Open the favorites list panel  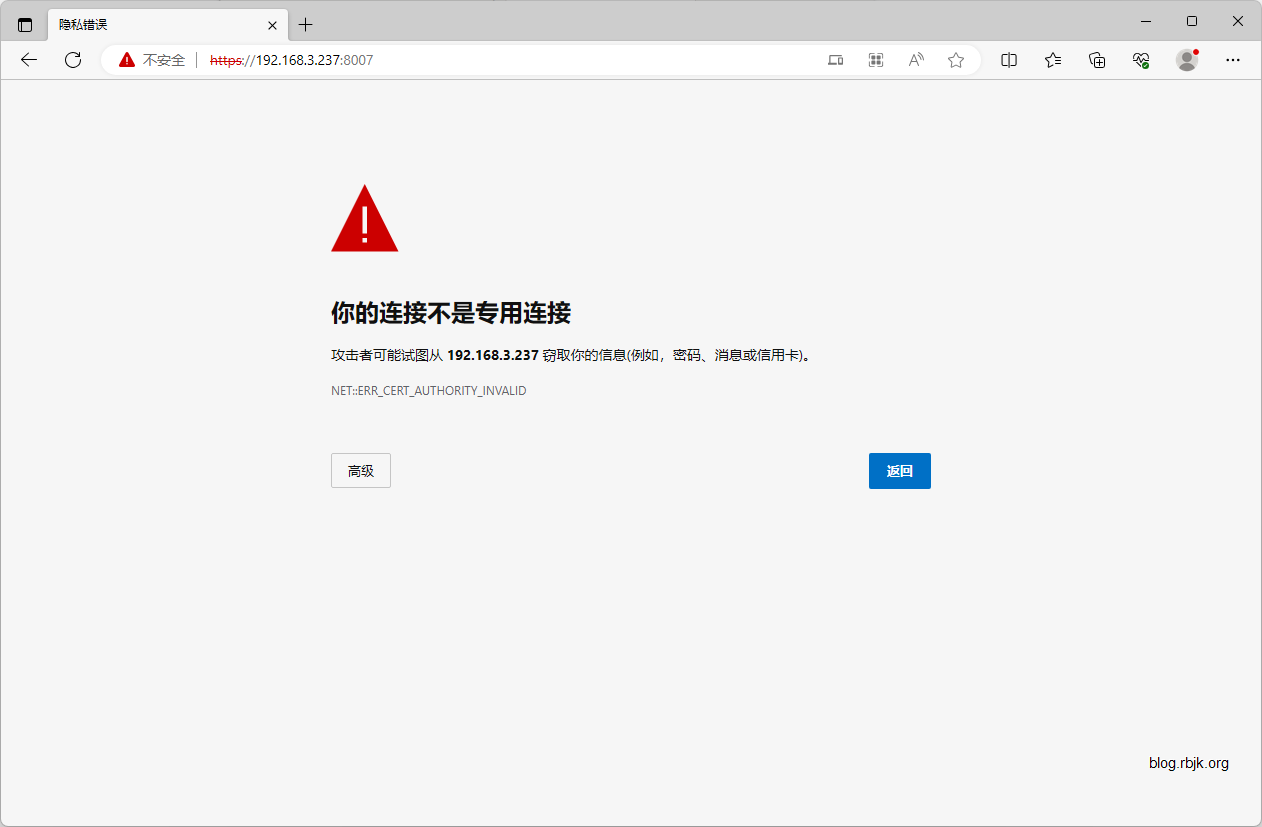[1053, 60]
